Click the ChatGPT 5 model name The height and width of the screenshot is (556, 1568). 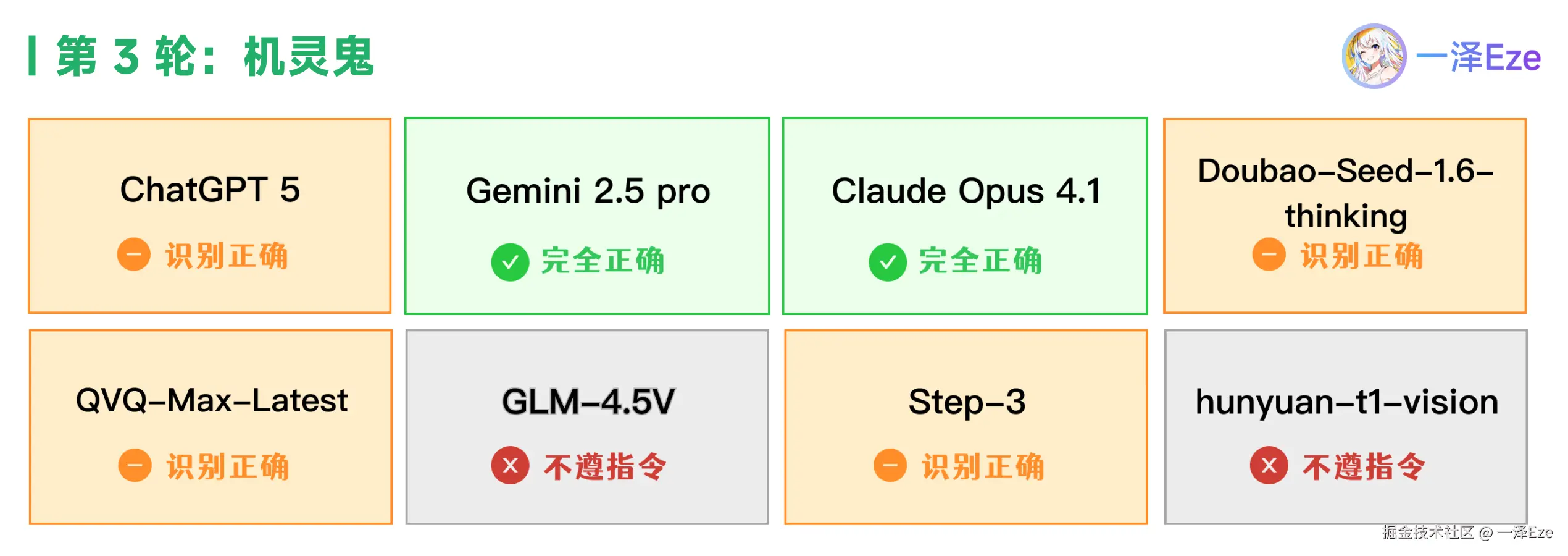pyautogui.click(x=210, y=189)
